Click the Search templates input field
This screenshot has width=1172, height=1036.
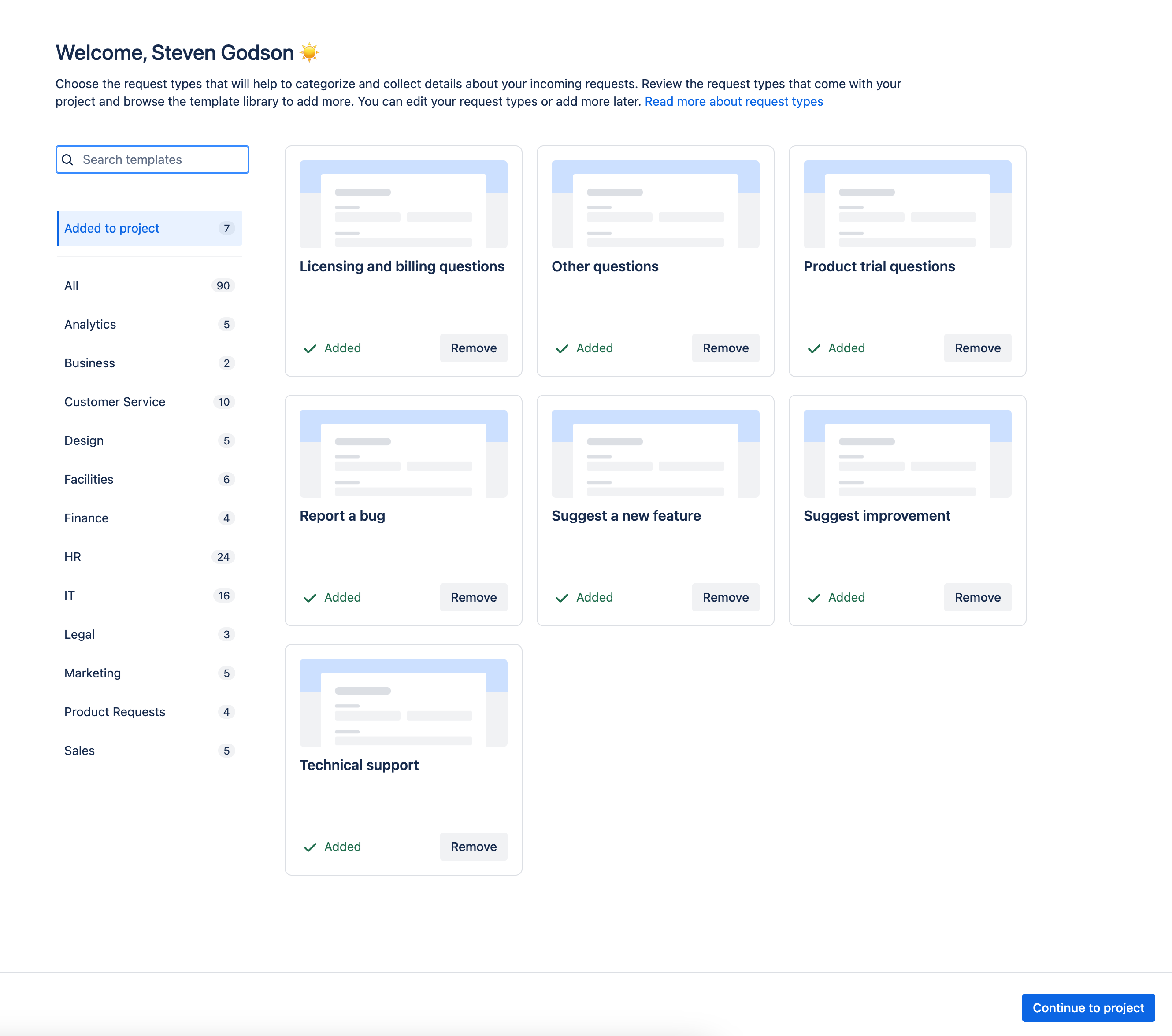coord(152,159)
